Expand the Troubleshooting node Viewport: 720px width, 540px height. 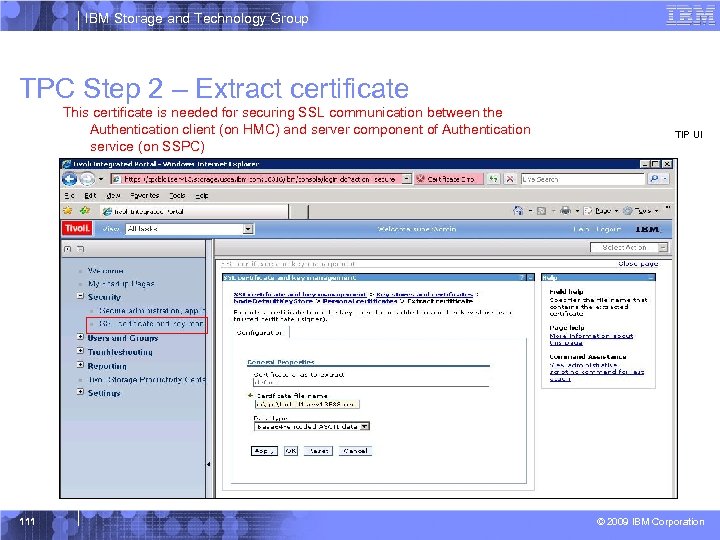(x=80, y=351)
